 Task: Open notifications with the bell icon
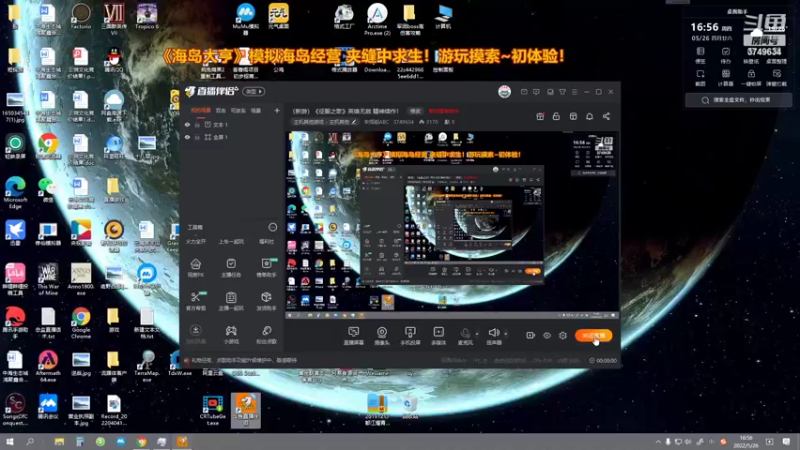click(589, 116)
